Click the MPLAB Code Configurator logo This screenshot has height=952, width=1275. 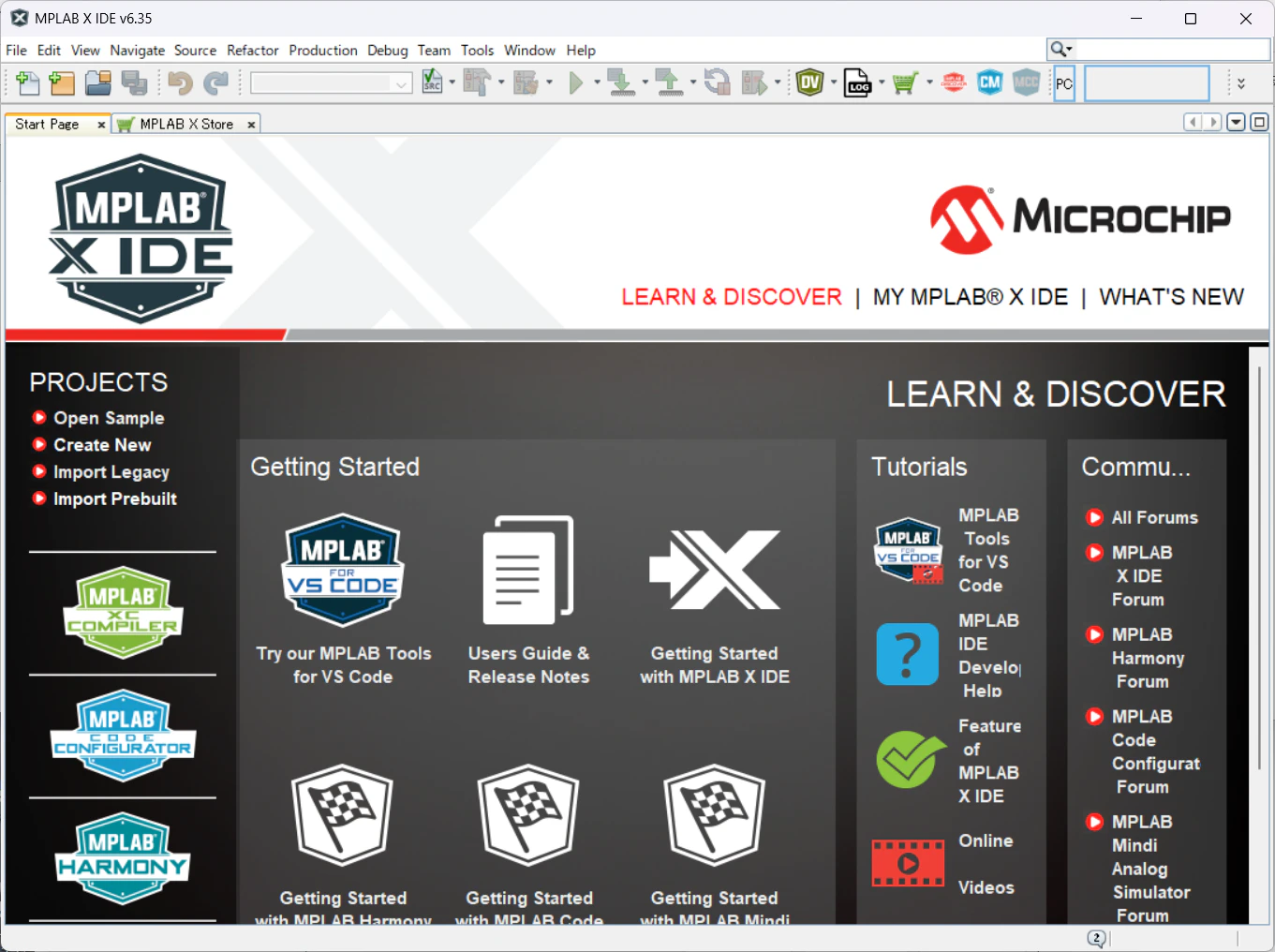123,736
